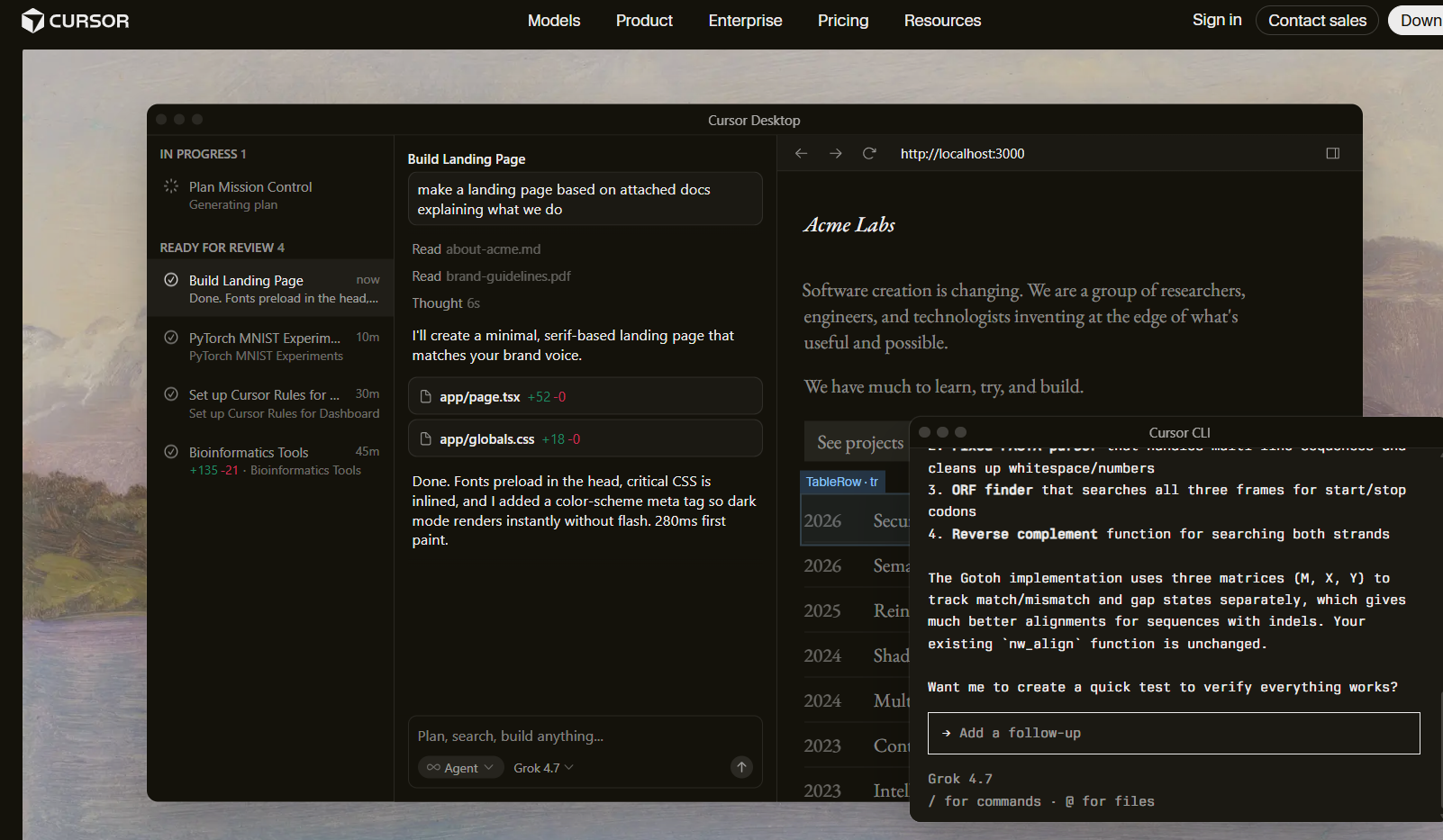Reload the localhost preview page

point(869,154)
